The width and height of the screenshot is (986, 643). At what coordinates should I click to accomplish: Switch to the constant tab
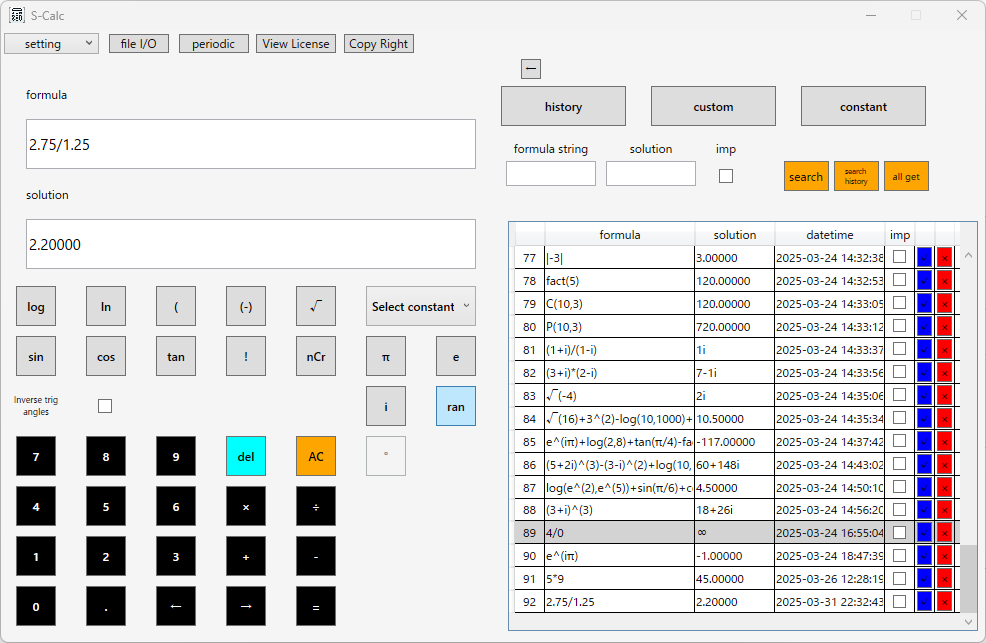(x=863, y=106)
